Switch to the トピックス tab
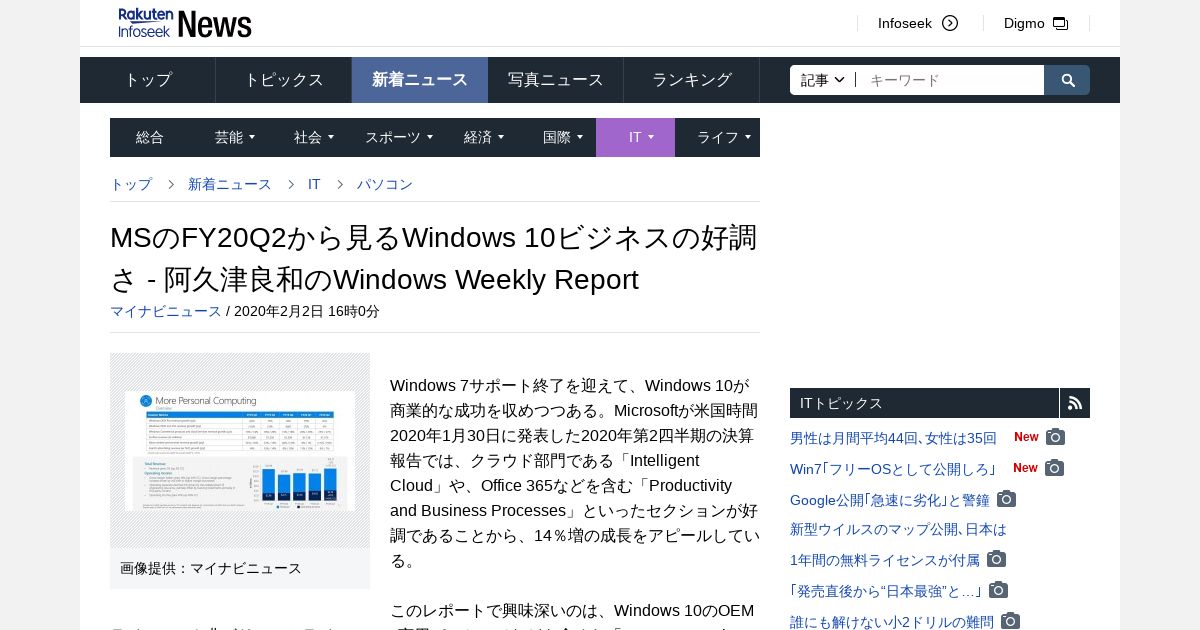The image size is (1200, 630). (284, 80)
